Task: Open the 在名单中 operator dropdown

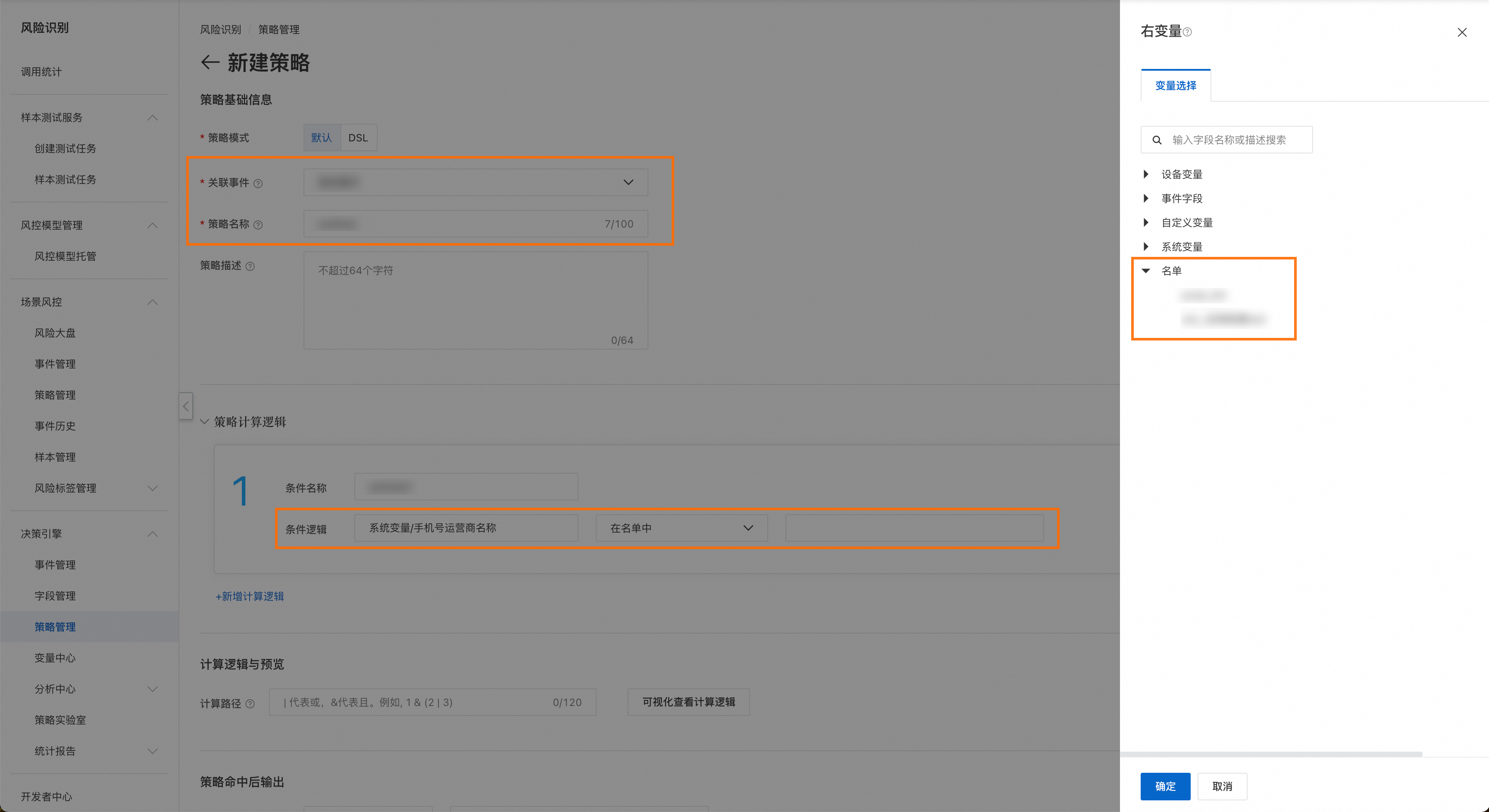Action: [682, 528]
